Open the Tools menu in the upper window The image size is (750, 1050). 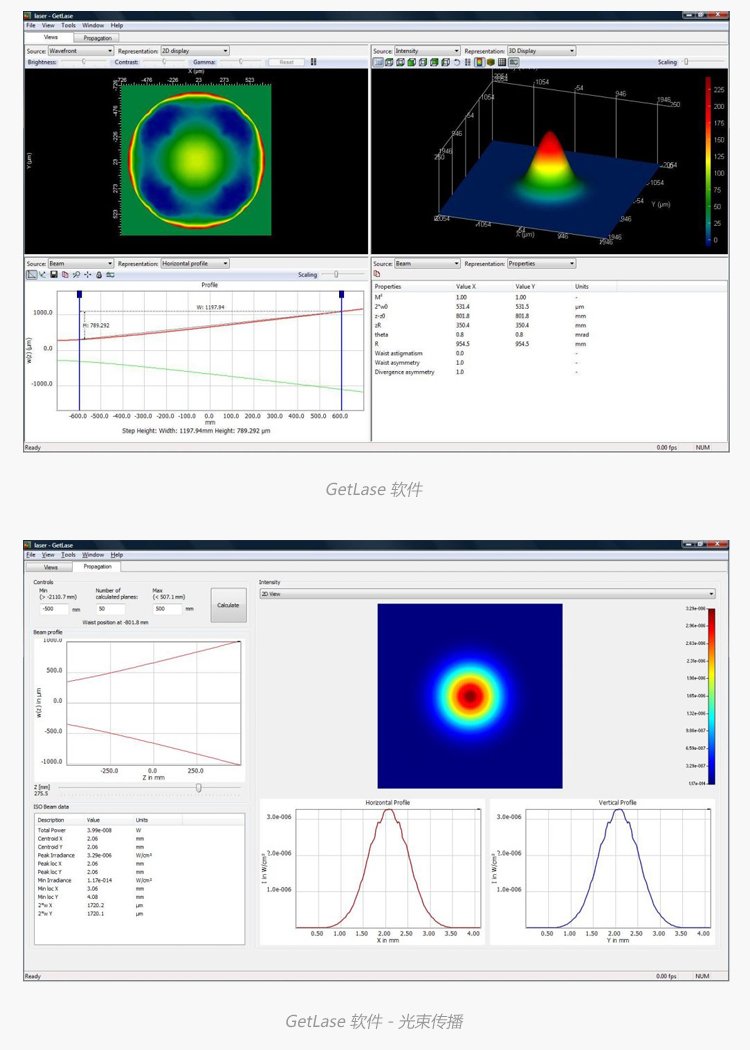[68, 25]
